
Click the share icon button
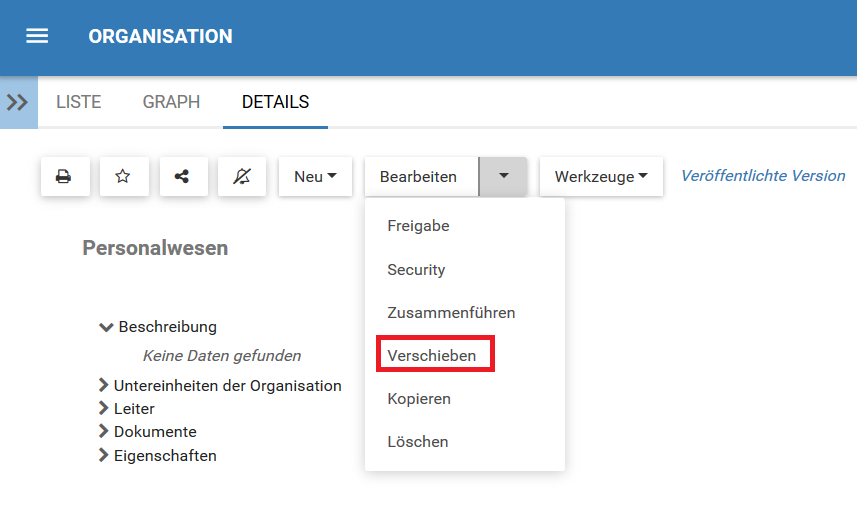tap(182, 176)
